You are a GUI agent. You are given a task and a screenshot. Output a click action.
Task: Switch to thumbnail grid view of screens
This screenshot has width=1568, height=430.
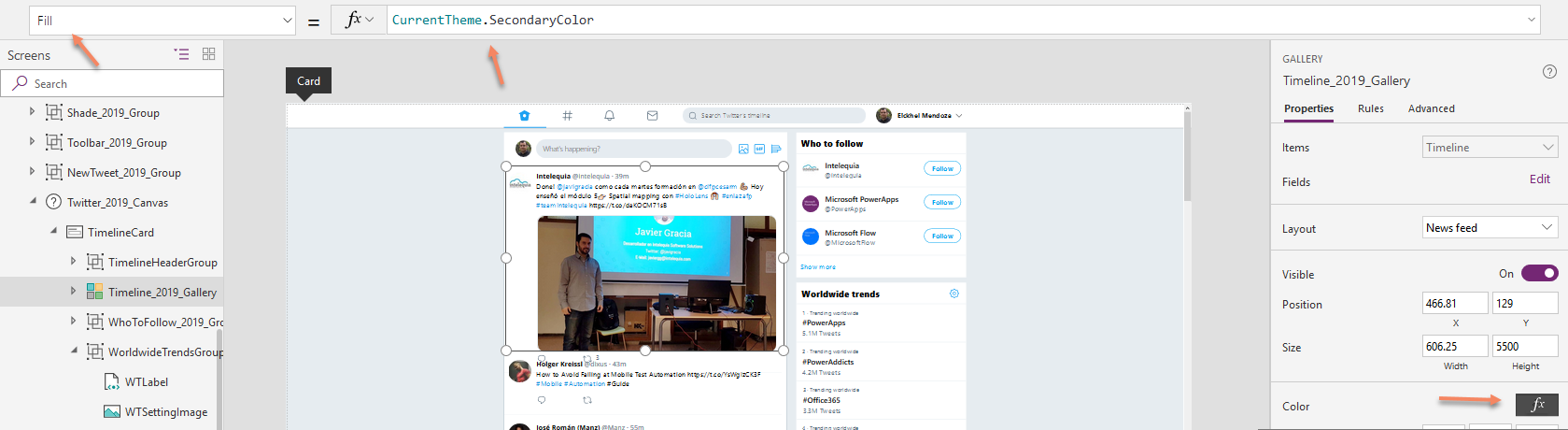click(x=208, y=54)
